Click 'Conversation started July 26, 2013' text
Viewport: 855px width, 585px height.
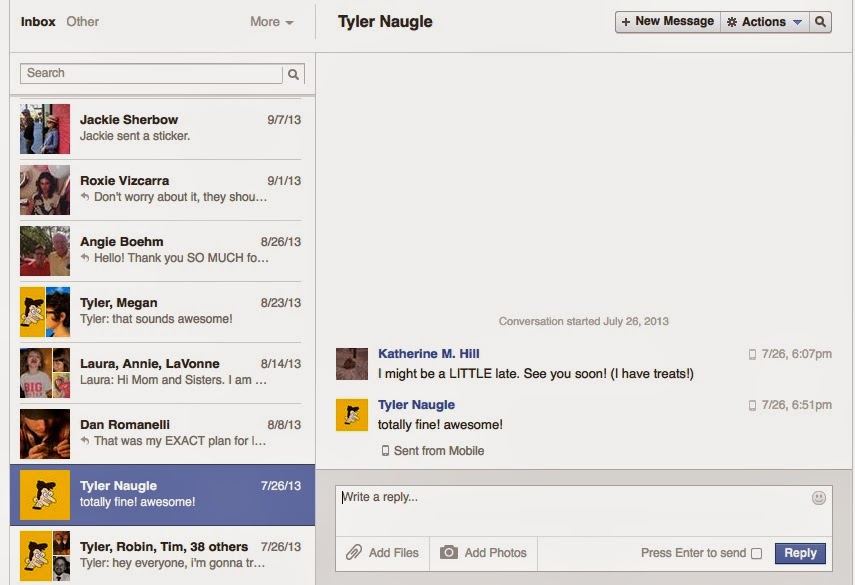point(583,321)
